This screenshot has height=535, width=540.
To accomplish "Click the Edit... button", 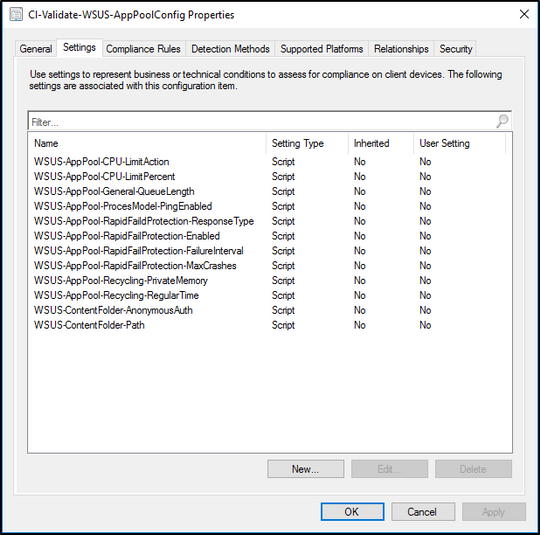I will coord(390,469).
